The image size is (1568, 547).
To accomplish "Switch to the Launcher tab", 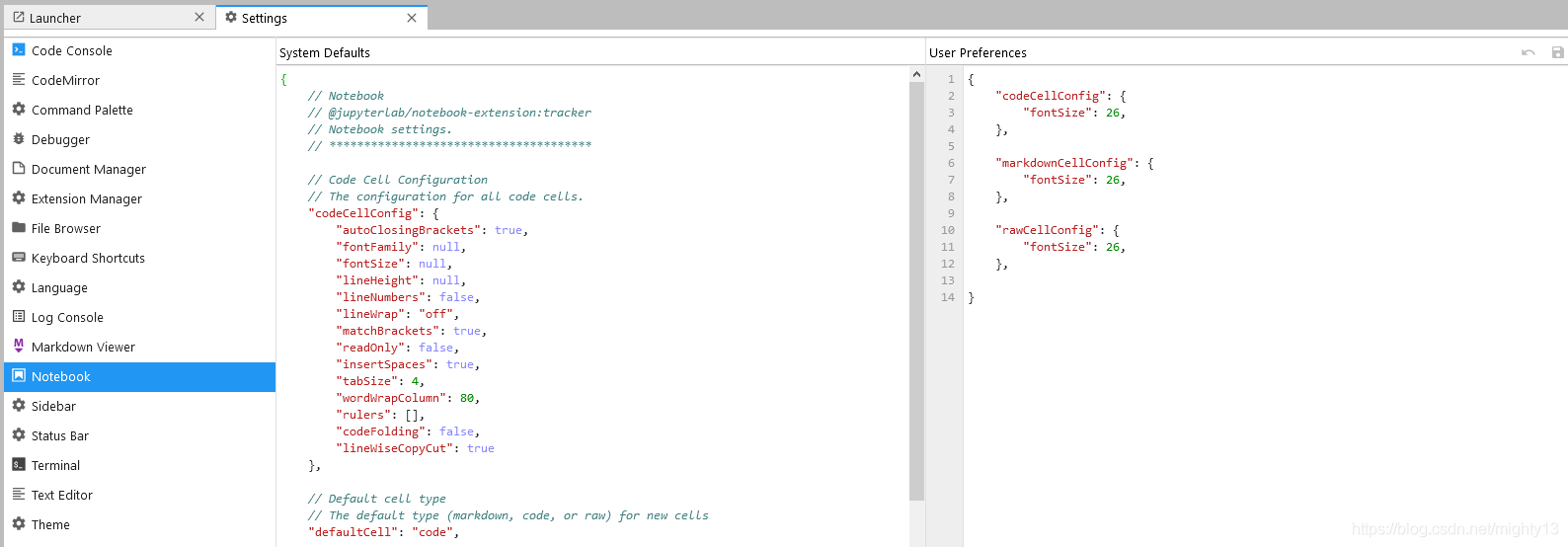I will coord(108,17).
